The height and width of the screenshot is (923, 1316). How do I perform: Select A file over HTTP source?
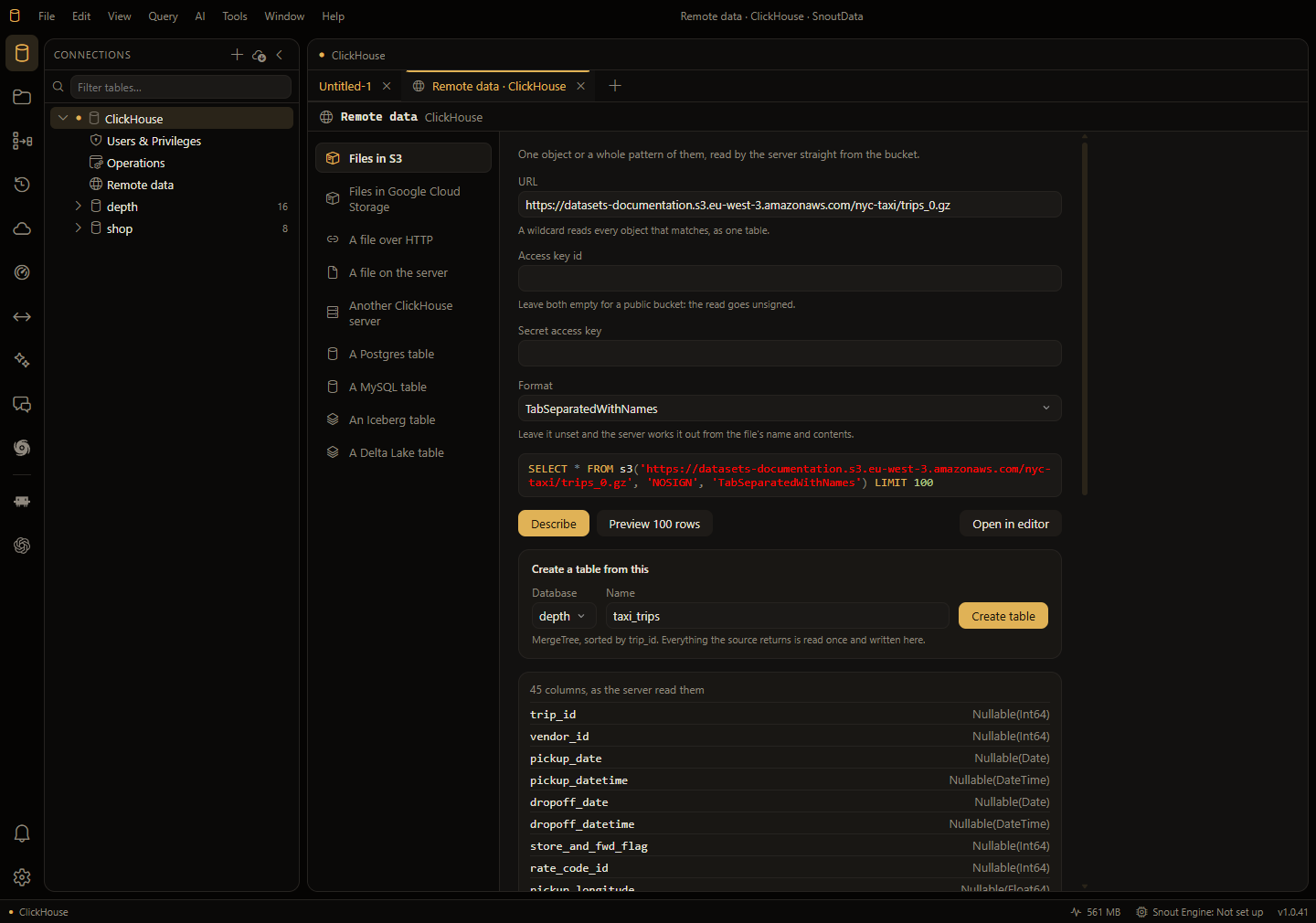coord(403,239)
